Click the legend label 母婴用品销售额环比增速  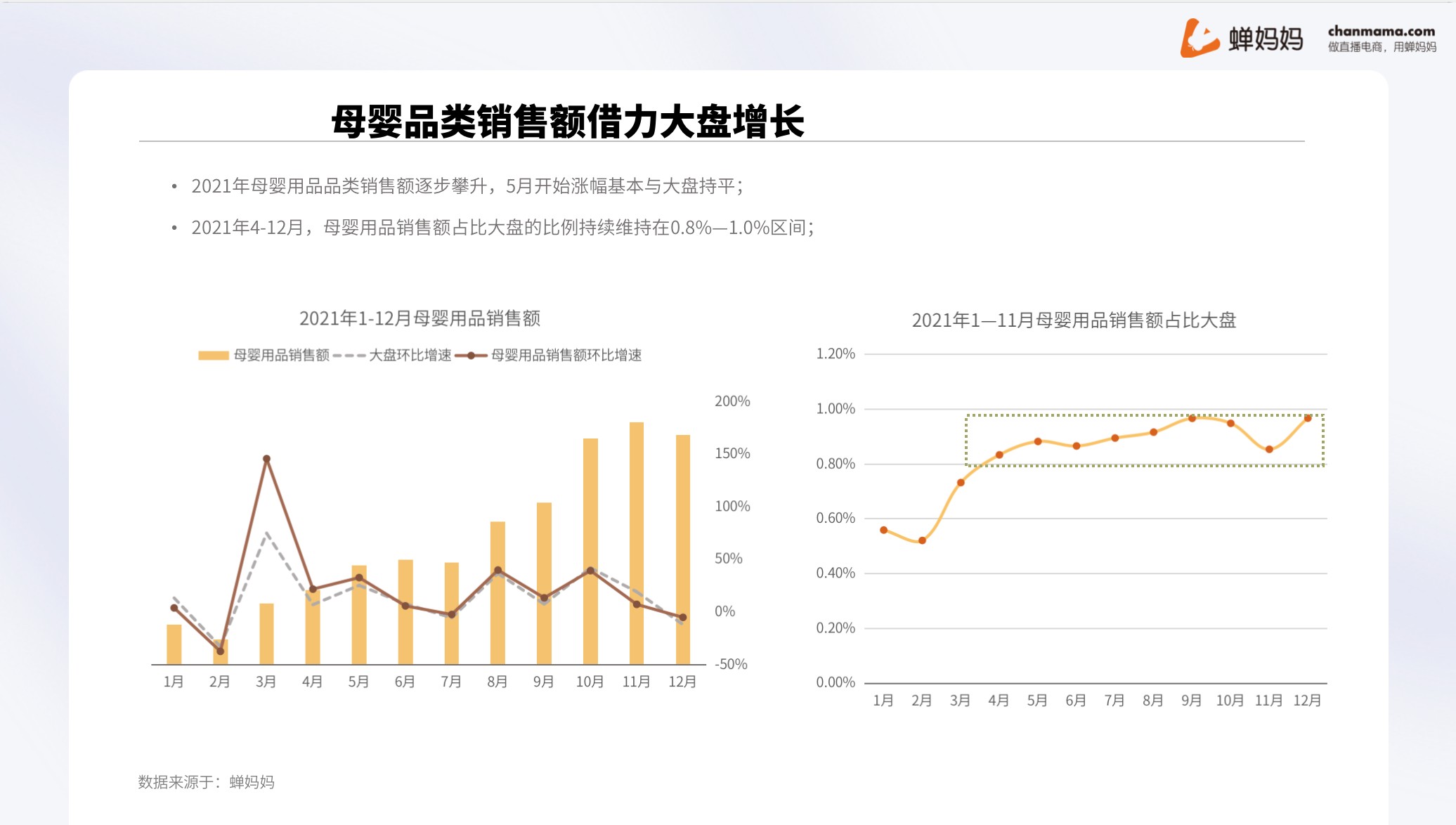(566, 356)
